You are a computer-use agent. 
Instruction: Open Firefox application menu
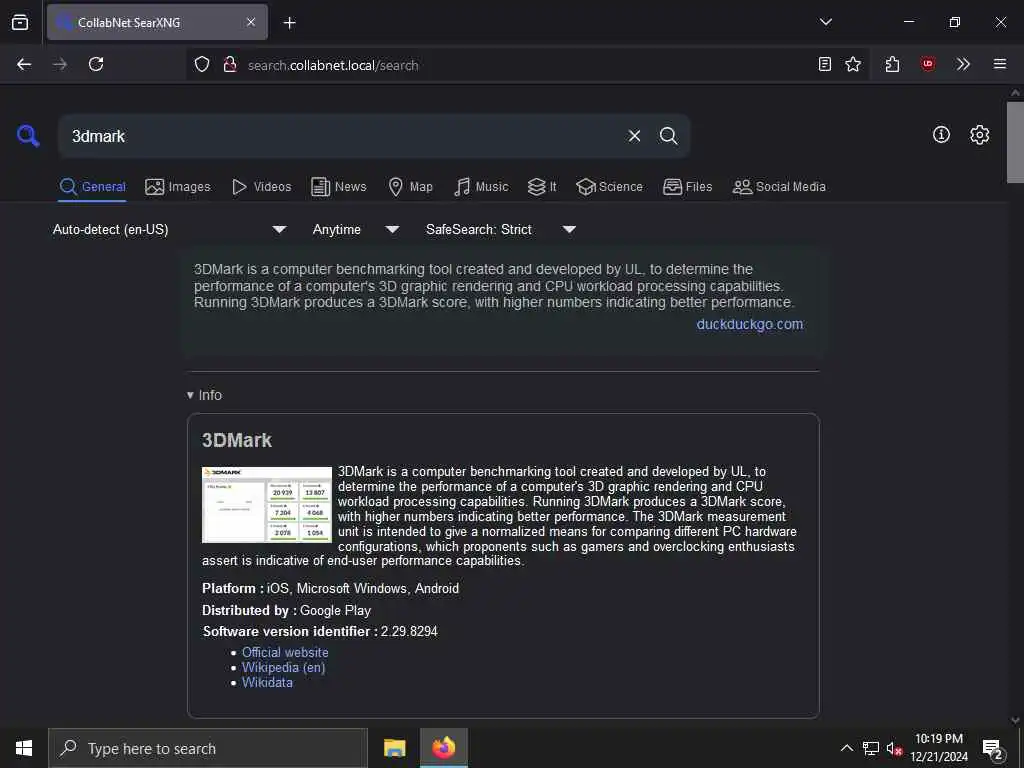(1000, 64)
